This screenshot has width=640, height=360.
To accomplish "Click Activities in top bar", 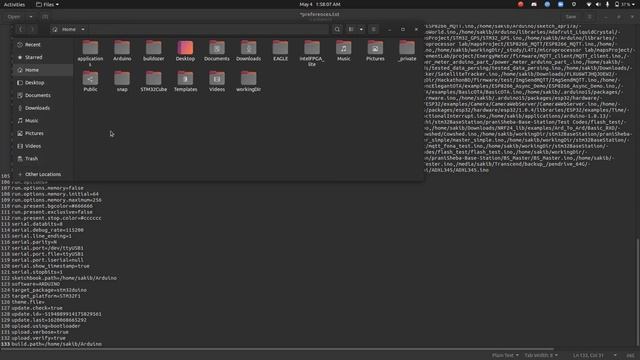I will coord(14,4).
